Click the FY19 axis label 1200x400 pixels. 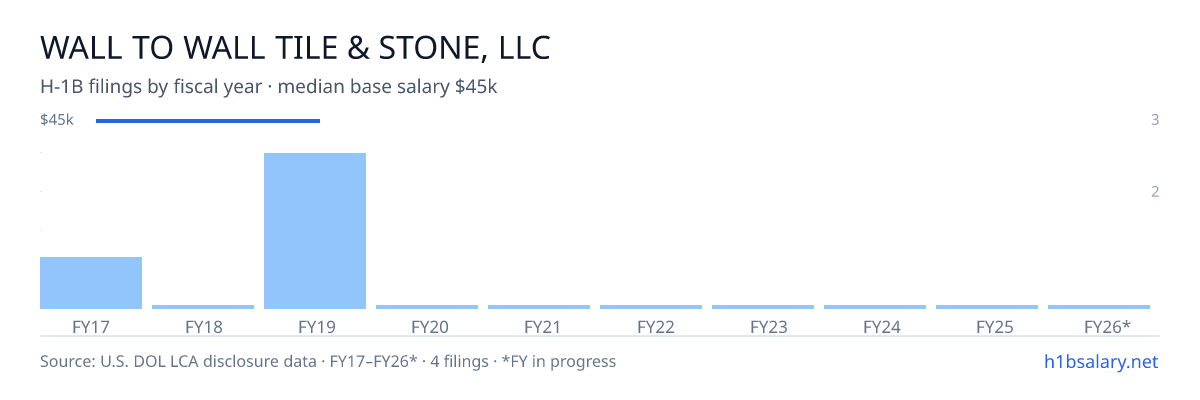pyautogui.click(x=315, y=326)
